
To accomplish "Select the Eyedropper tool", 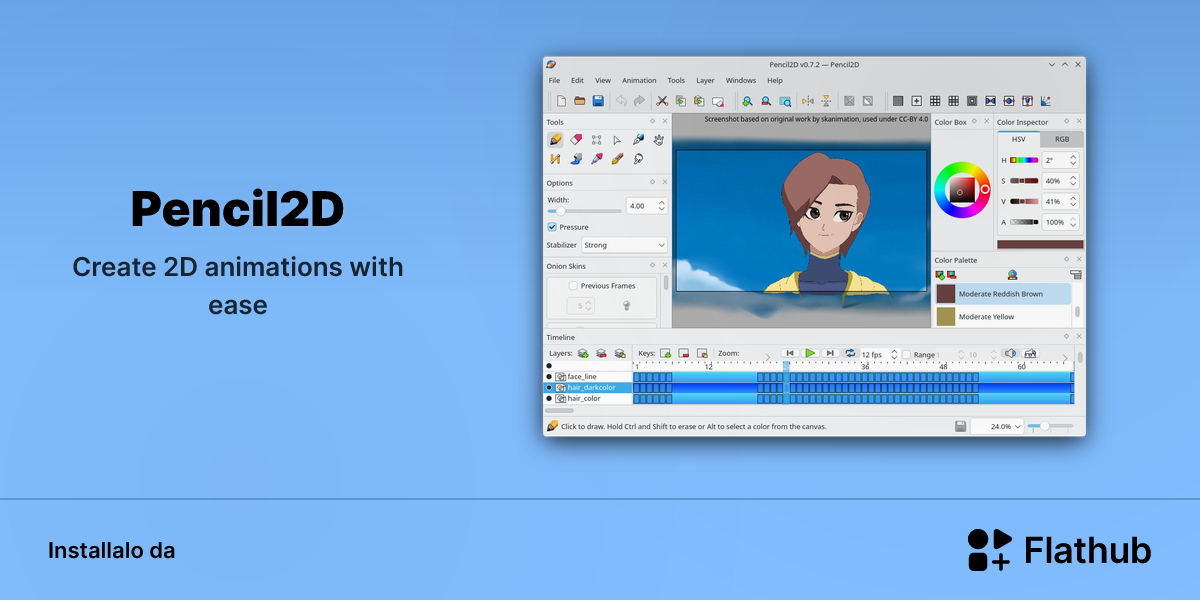I will pos(596,159).
